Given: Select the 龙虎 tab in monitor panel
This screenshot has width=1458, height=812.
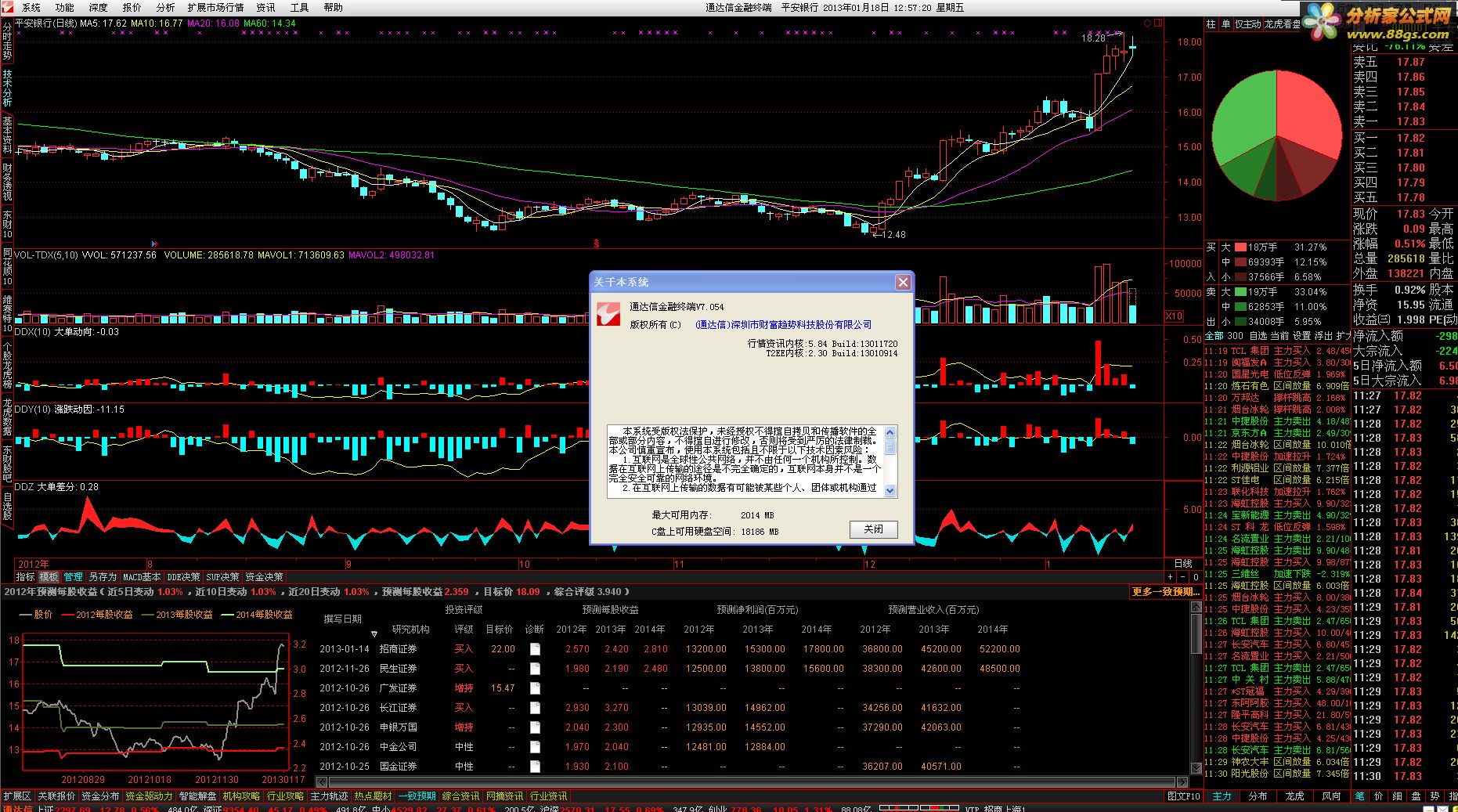Looking at the screenshot, I should pyautogui.click(x=1294, y=796).
